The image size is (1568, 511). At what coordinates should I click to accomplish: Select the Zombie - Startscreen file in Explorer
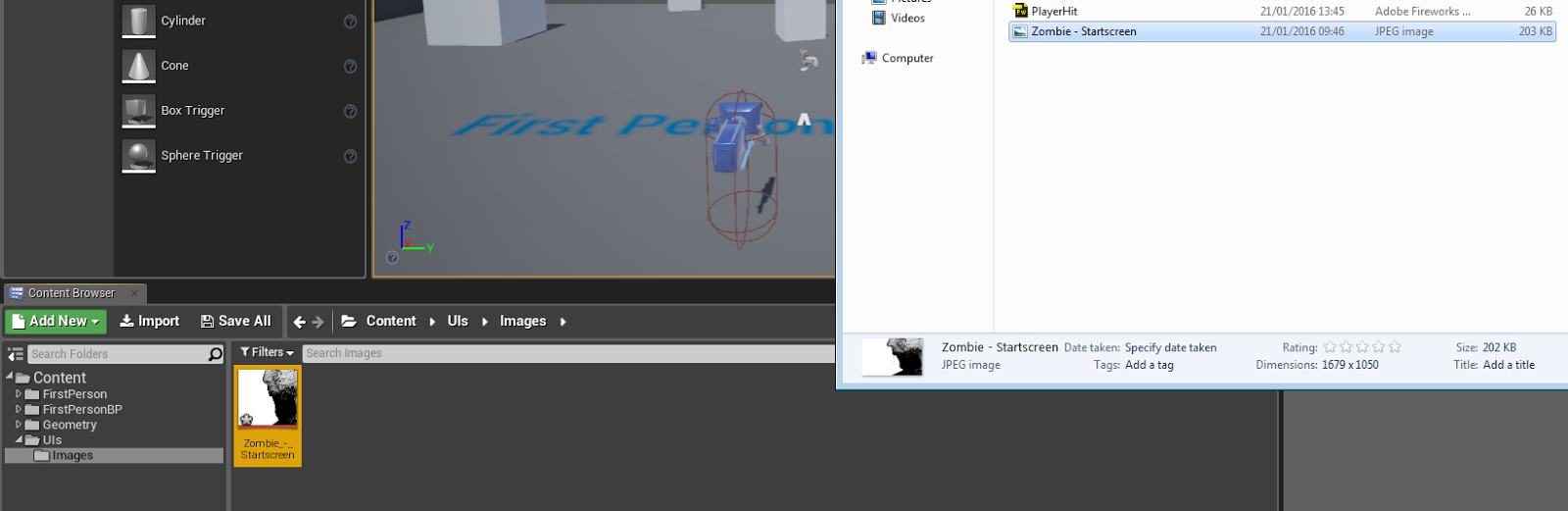(1282, 31)
